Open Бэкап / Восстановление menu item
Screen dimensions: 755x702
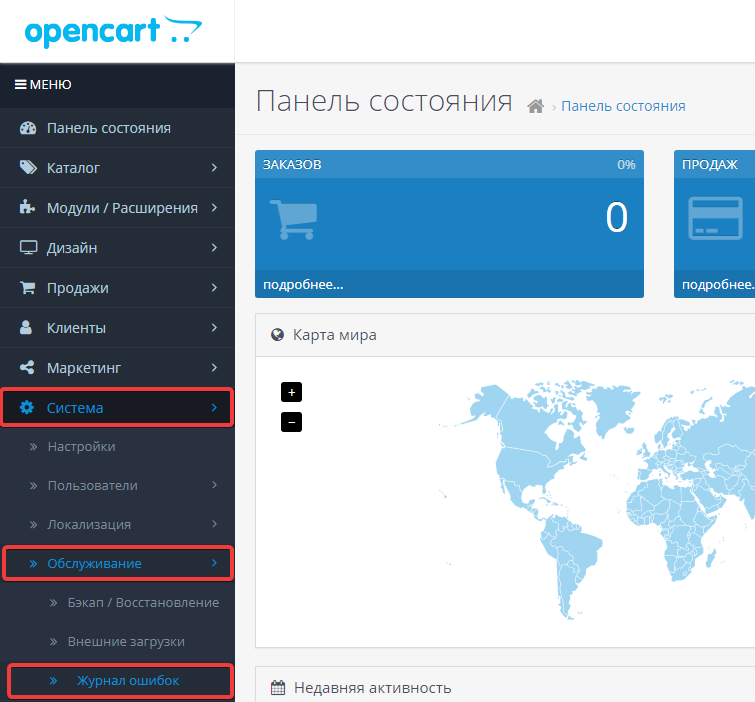tap(143, 602)
